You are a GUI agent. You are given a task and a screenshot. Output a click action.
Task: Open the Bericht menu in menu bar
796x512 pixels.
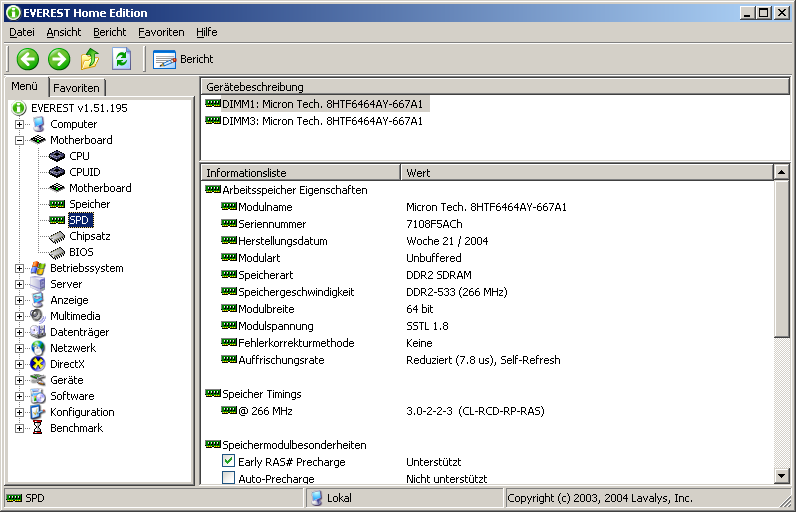(109, 32)
